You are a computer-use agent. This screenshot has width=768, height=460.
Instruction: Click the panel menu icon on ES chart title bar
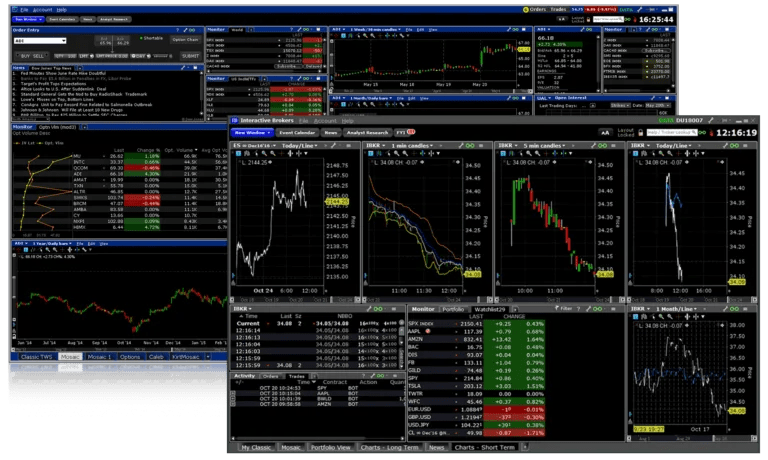(349, 145)
